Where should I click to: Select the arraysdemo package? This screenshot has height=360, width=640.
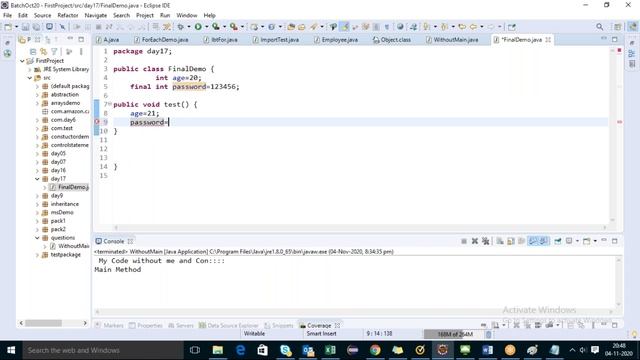65,103
